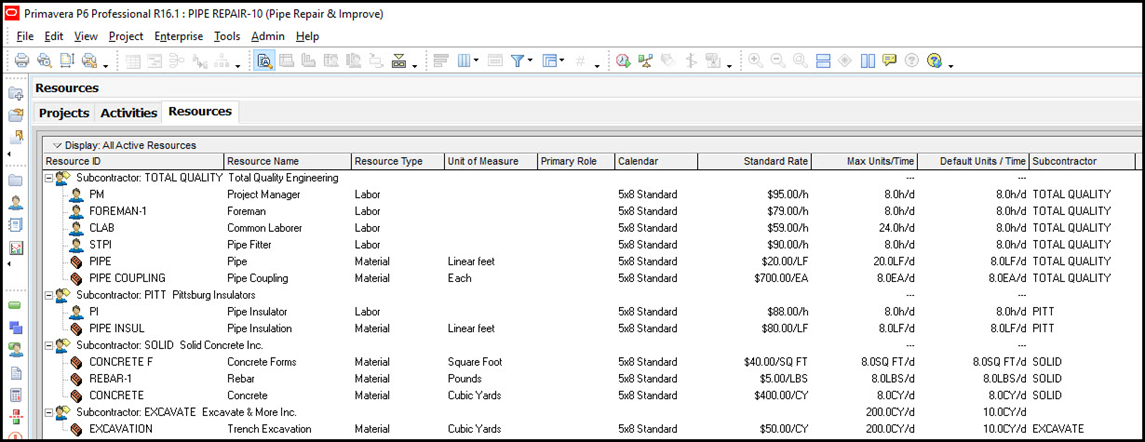Collapse the EXCAVATE subcontractor group
Screen dimensions: 1145x442
48,412
